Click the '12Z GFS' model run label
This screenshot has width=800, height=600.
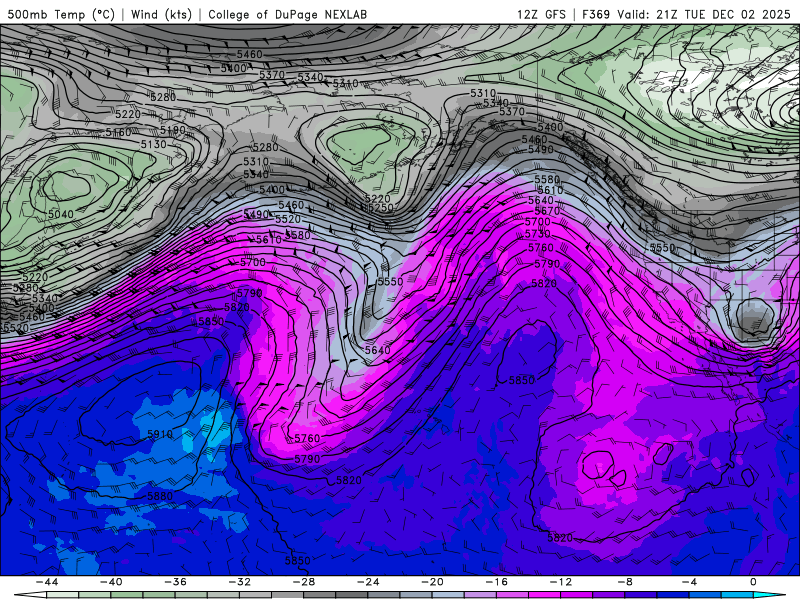click(541, 14)
